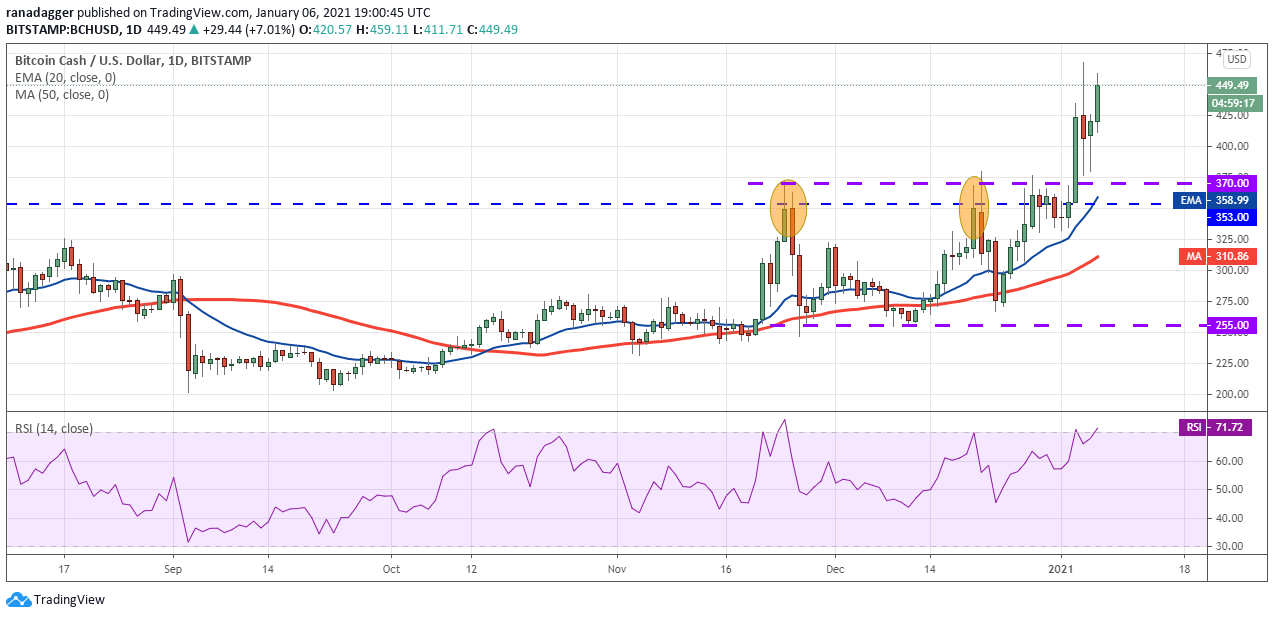The image size is (1274, 618).
Task: Click the first orange ellipse highlight near 370
Action: coord(788,209)
